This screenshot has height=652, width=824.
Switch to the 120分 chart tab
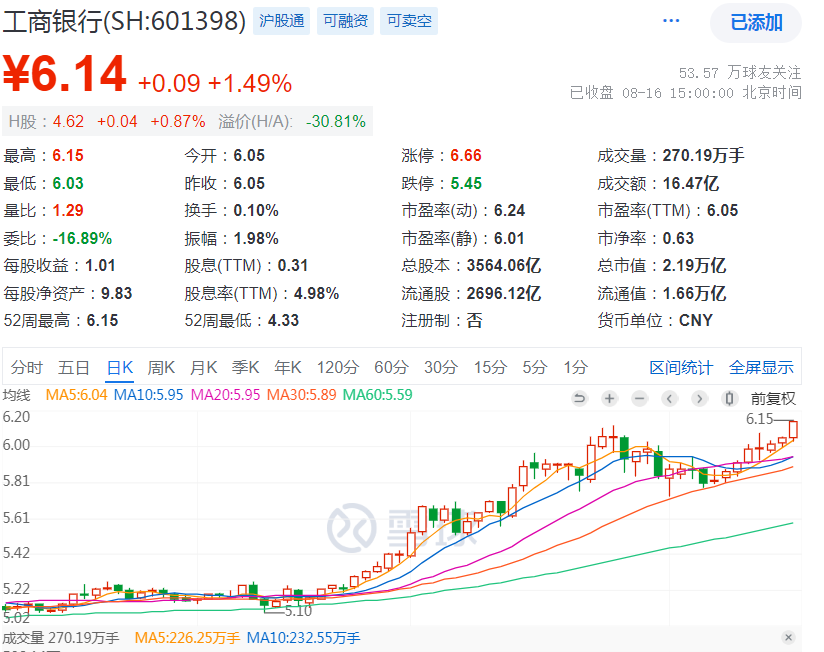337,367
